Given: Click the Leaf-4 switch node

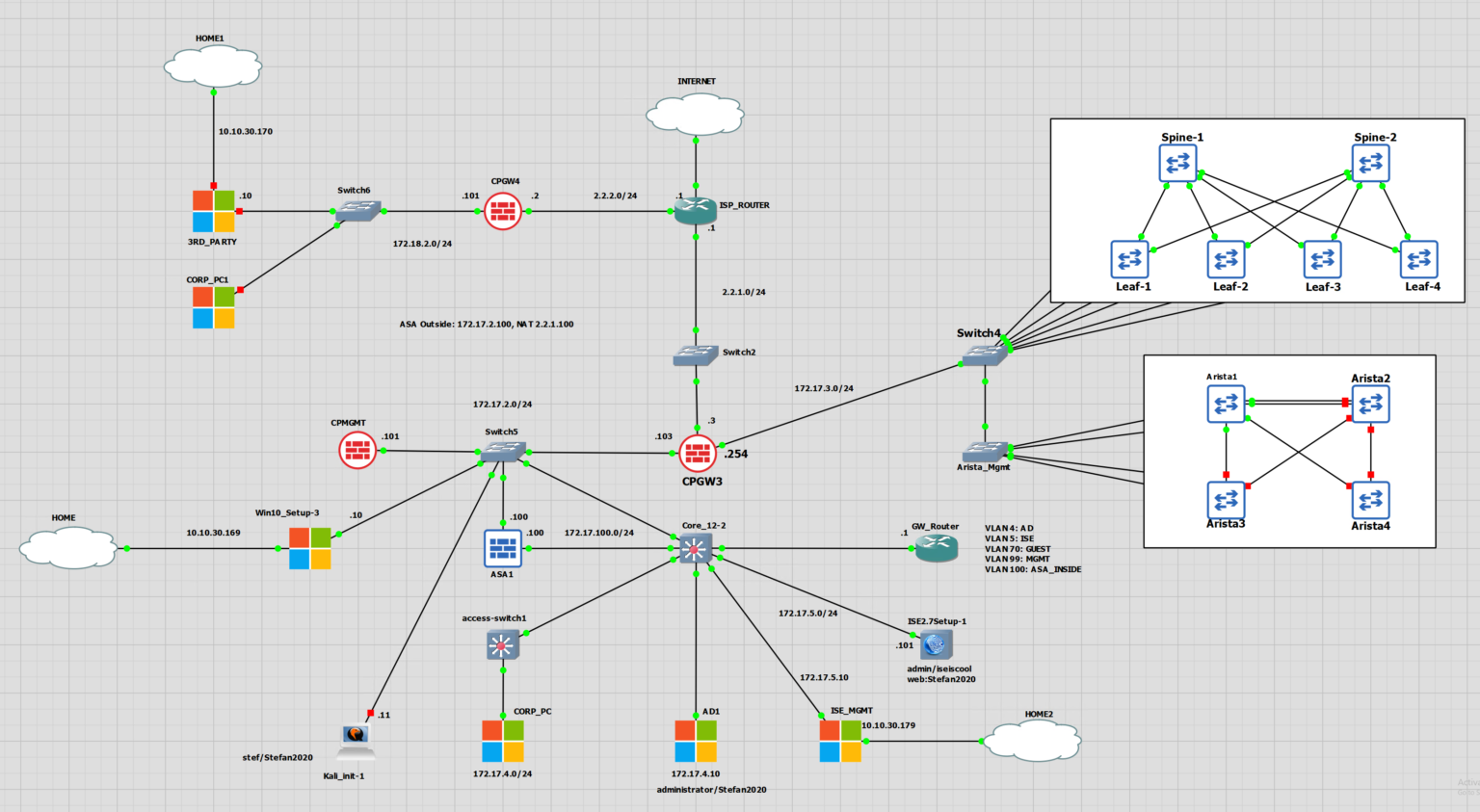Looking at the screenshot, I should [1418, 259].
